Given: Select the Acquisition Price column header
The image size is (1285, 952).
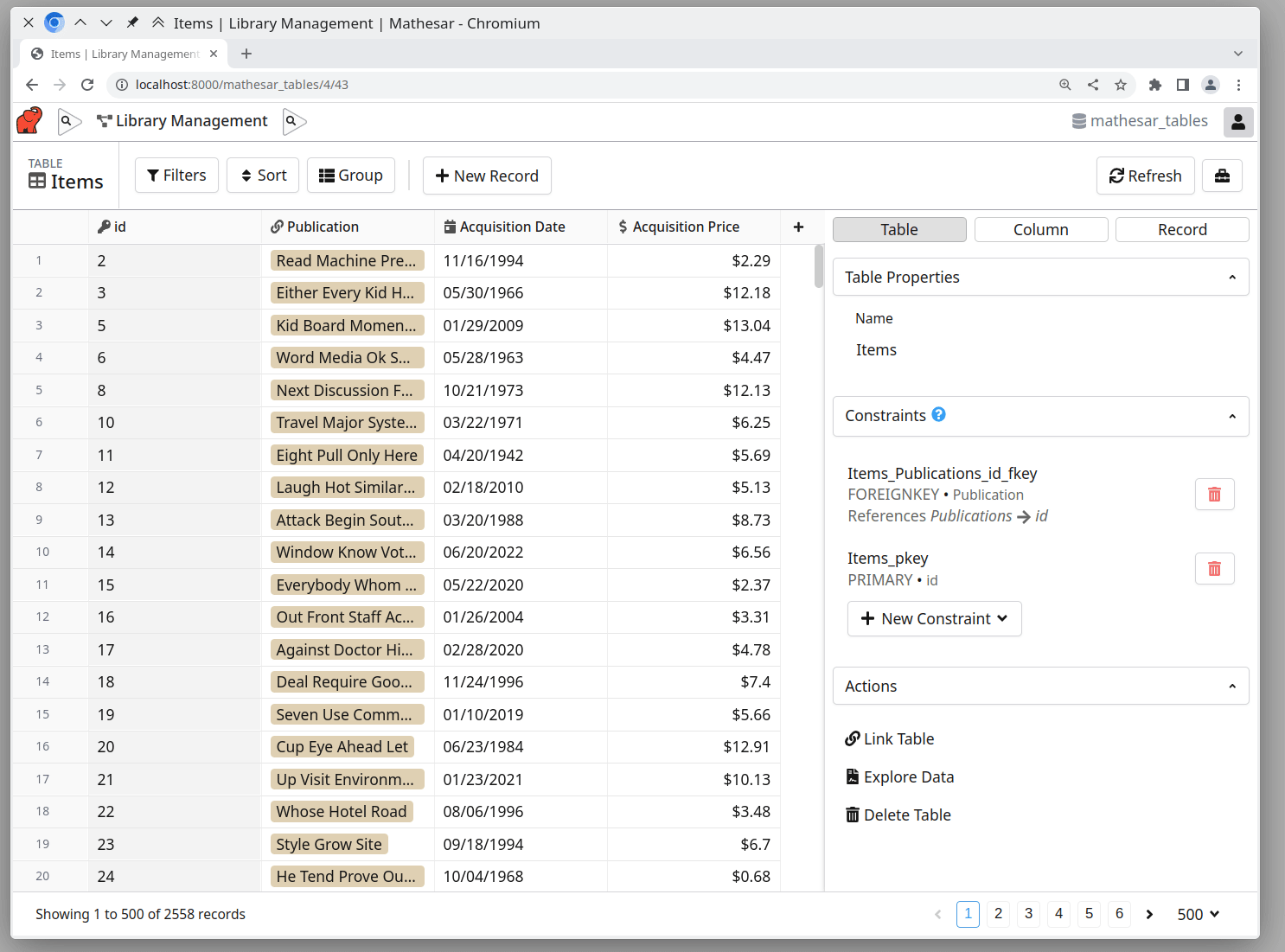Looking at the screenshot, I should pos(694,227).
